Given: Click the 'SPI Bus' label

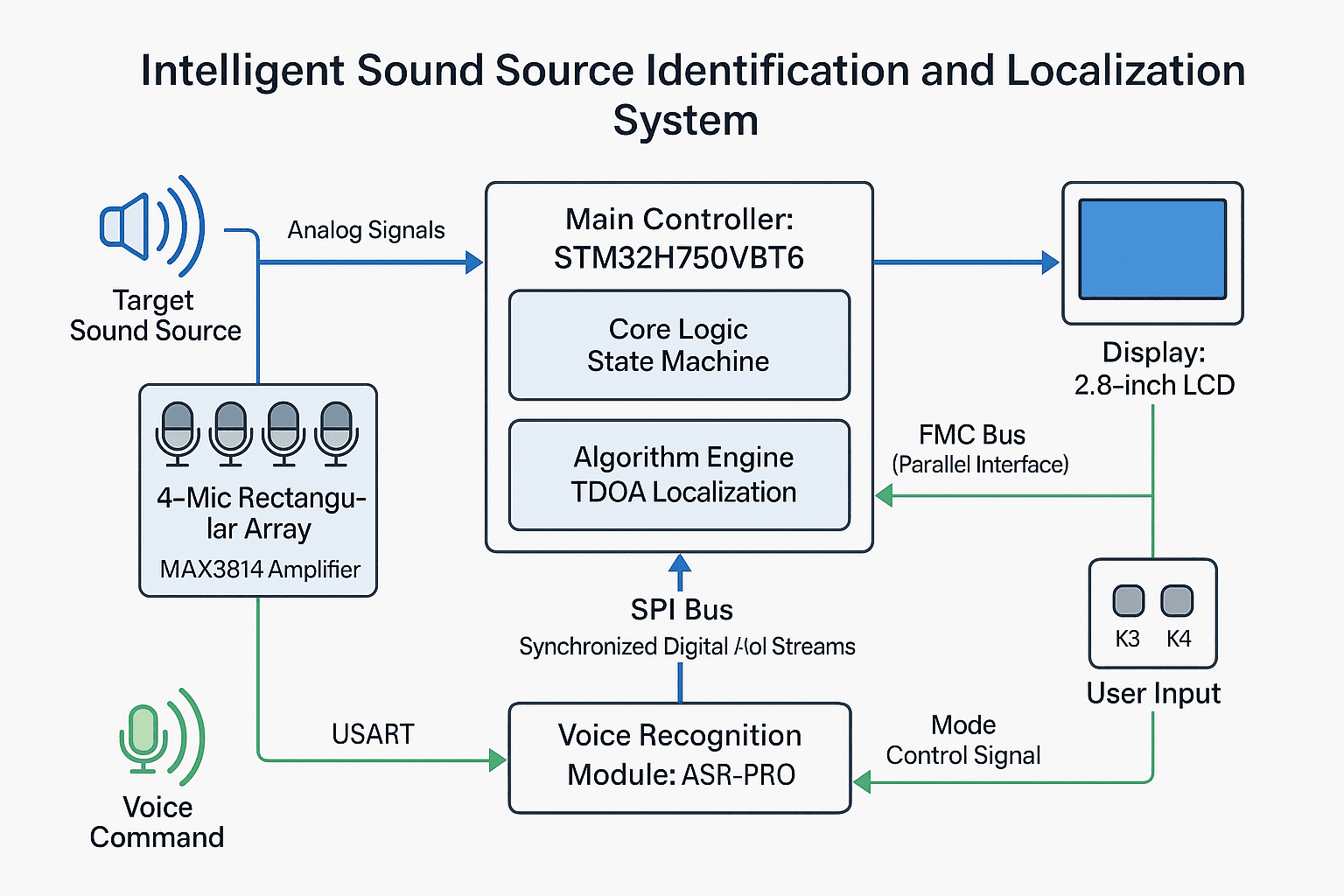Looking at the screenshot, I should 682,610.
